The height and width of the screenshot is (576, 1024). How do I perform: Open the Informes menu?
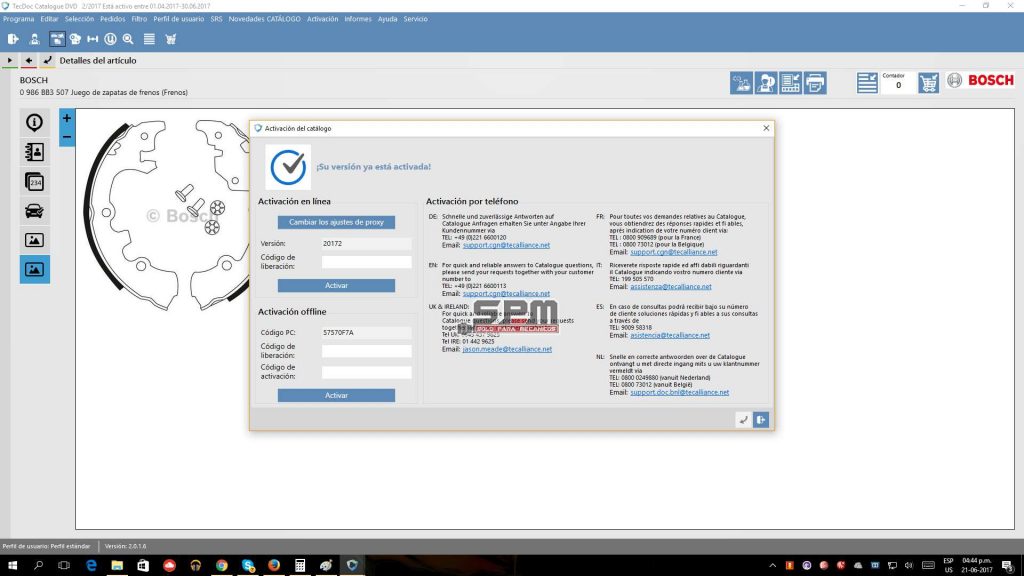(358, 19)
